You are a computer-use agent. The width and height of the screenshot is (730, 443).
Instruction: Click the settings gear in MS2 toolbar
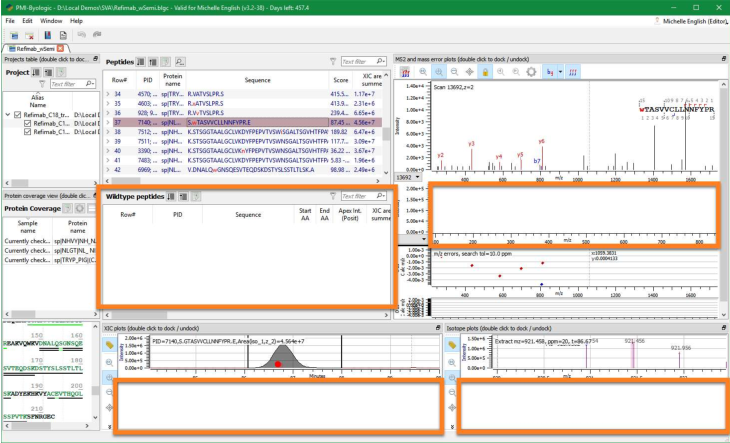click(531, 72)
